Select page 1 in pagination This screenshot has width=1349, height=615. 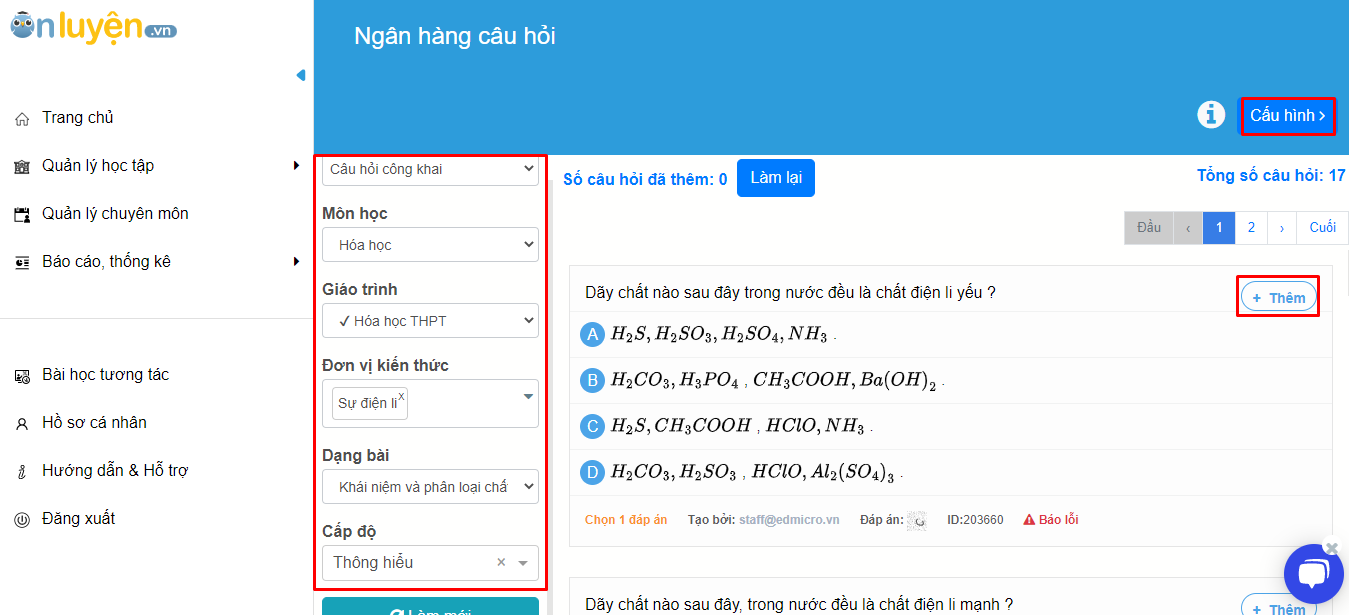[x=1219, y=228]
